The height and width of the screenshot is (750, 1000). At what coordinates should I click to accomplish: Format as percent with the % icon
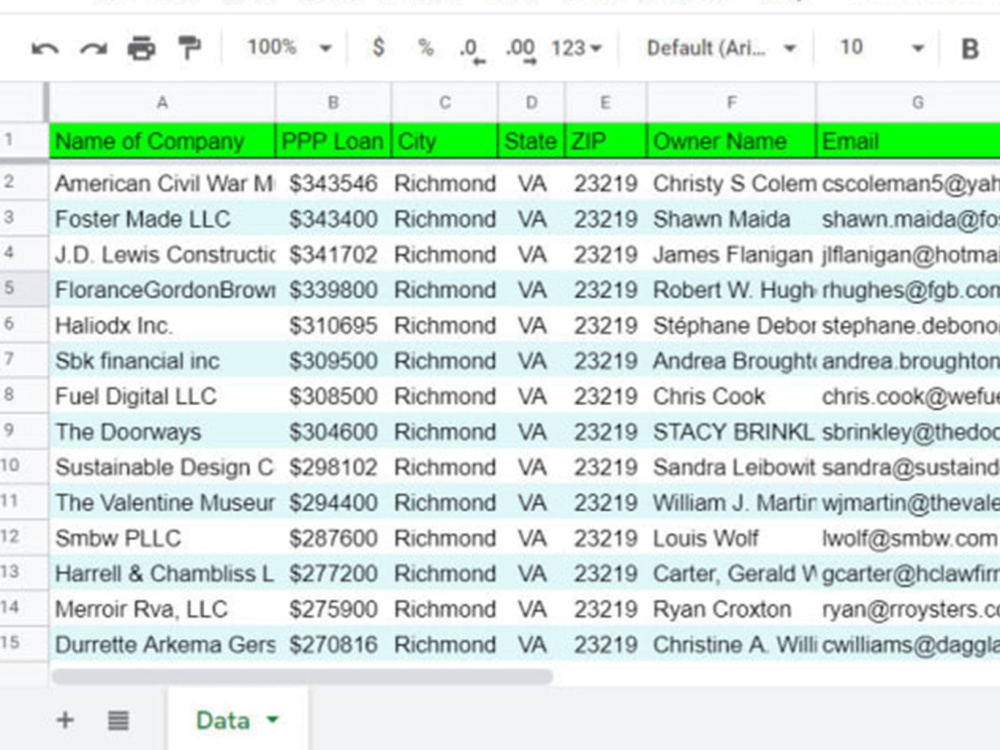(x=425, y=47)
